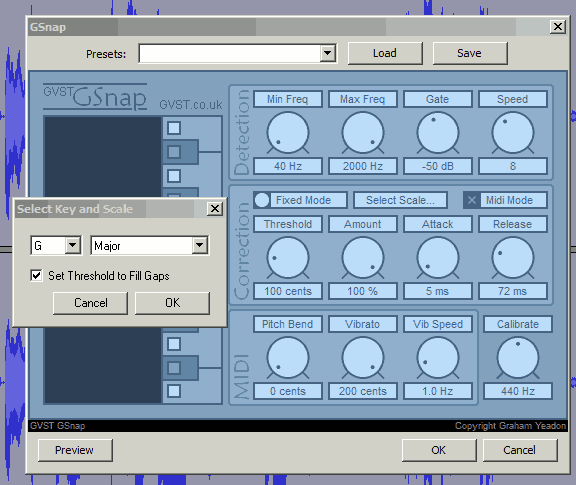Click Cancel in Select Key and Scale dialog

pos(90,303)
